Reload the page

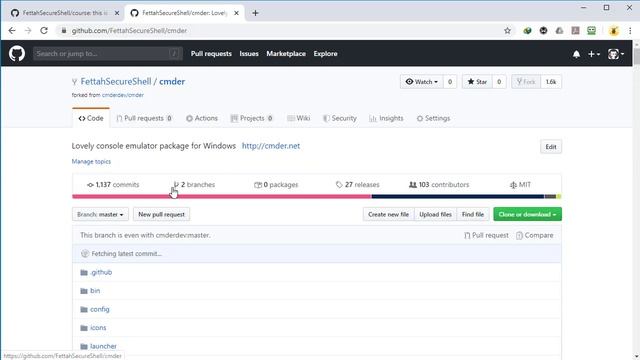44,31
